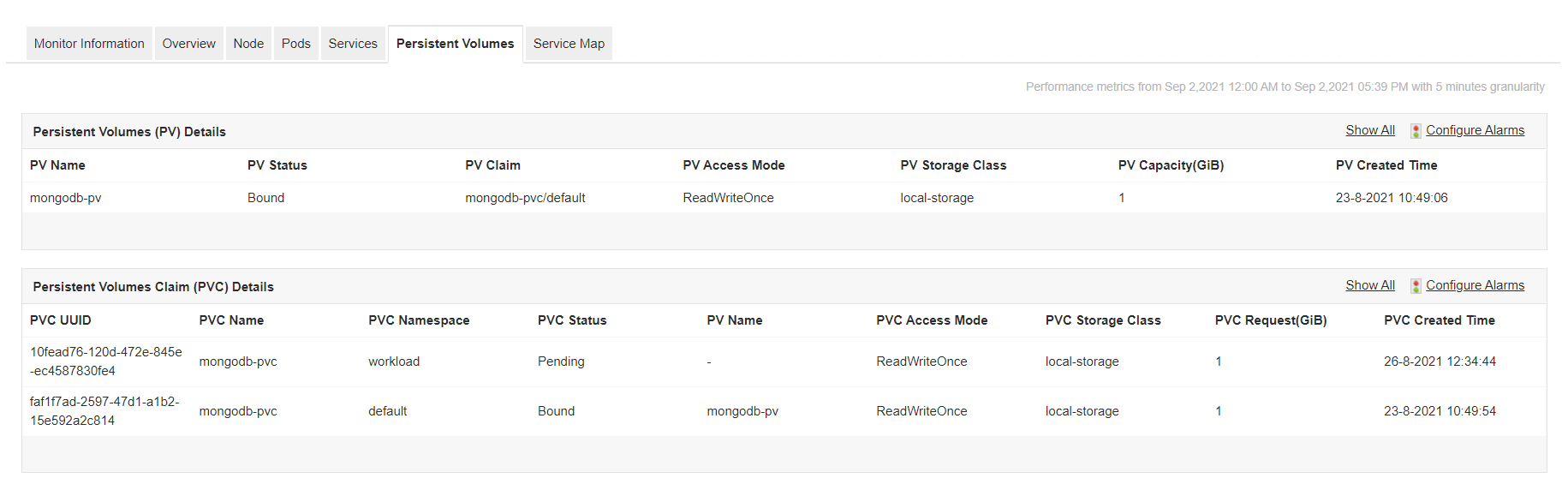
Task: Open the Service Map tab
Action: [569, 44]
